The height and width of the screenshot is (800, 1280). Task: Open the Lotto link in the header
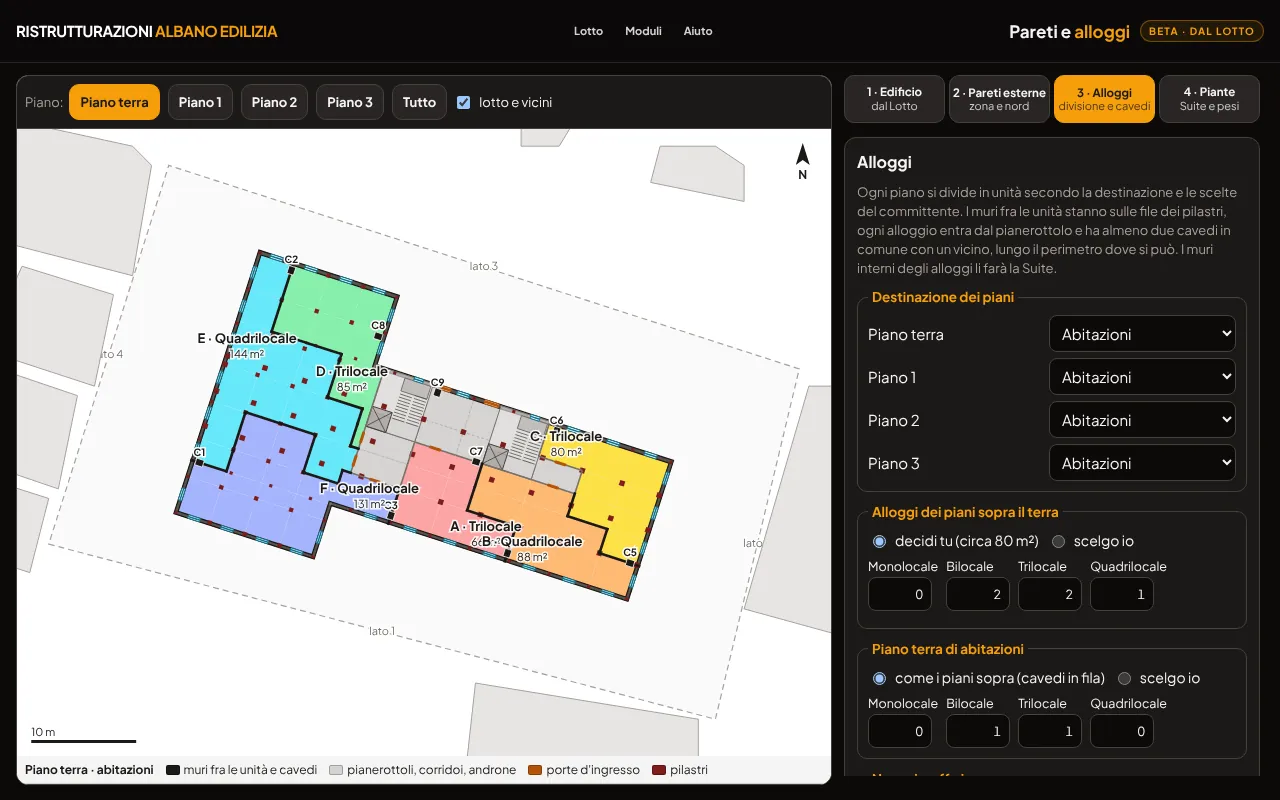tap(588, 31)
